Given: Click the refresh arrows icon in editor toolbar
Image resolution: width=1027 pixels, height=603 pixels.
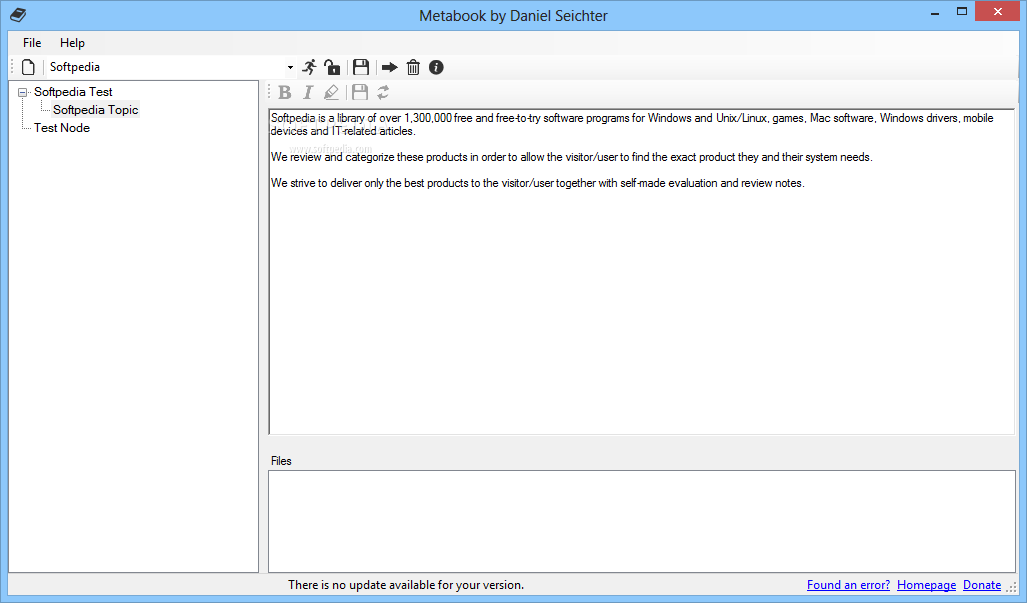Looking at the screenshot, I should (x=383, y=92).
